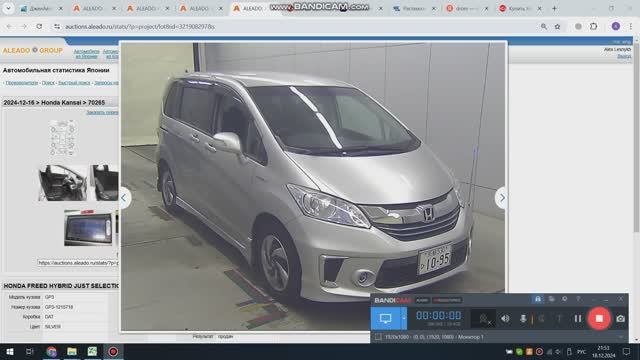Open Bandicam recording mode dropdown arrow
This screenshot has height=360, width=640.
pyautogui.click(x=404, y=318)
